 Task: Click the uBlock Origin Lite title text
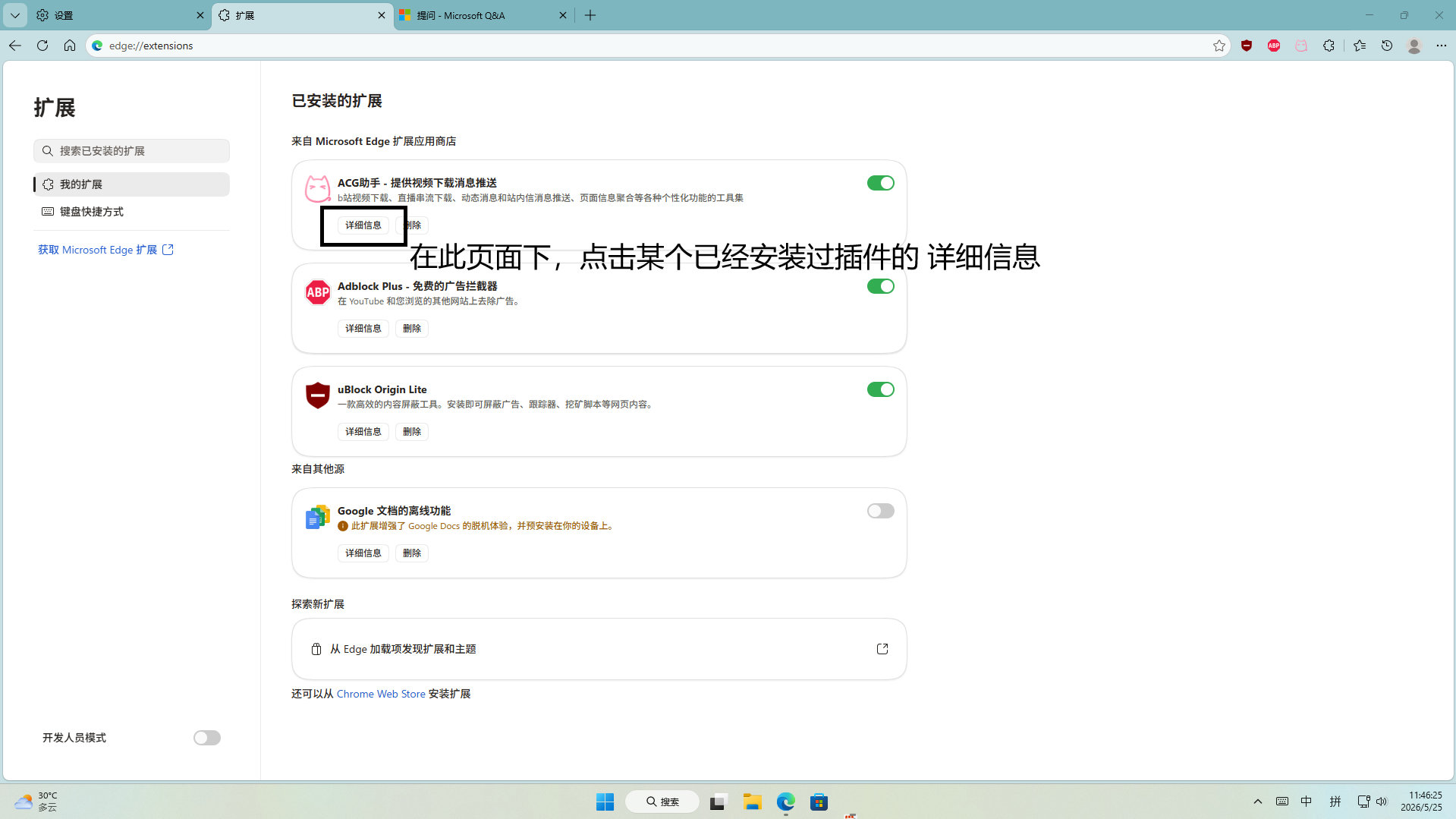point(382,389)
